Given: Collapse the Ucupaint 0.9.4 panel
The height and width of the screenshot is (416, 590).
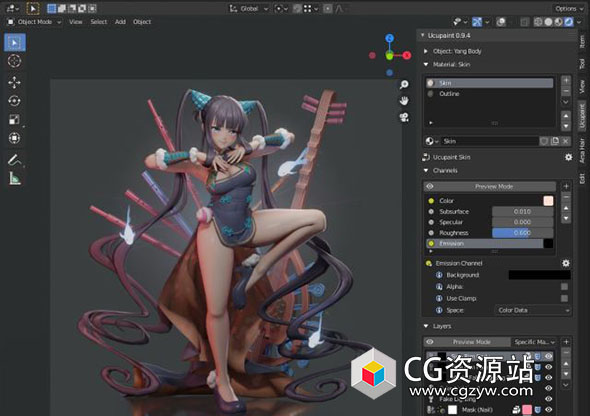Looking at the screenshot, I should (x=423, y=35).
